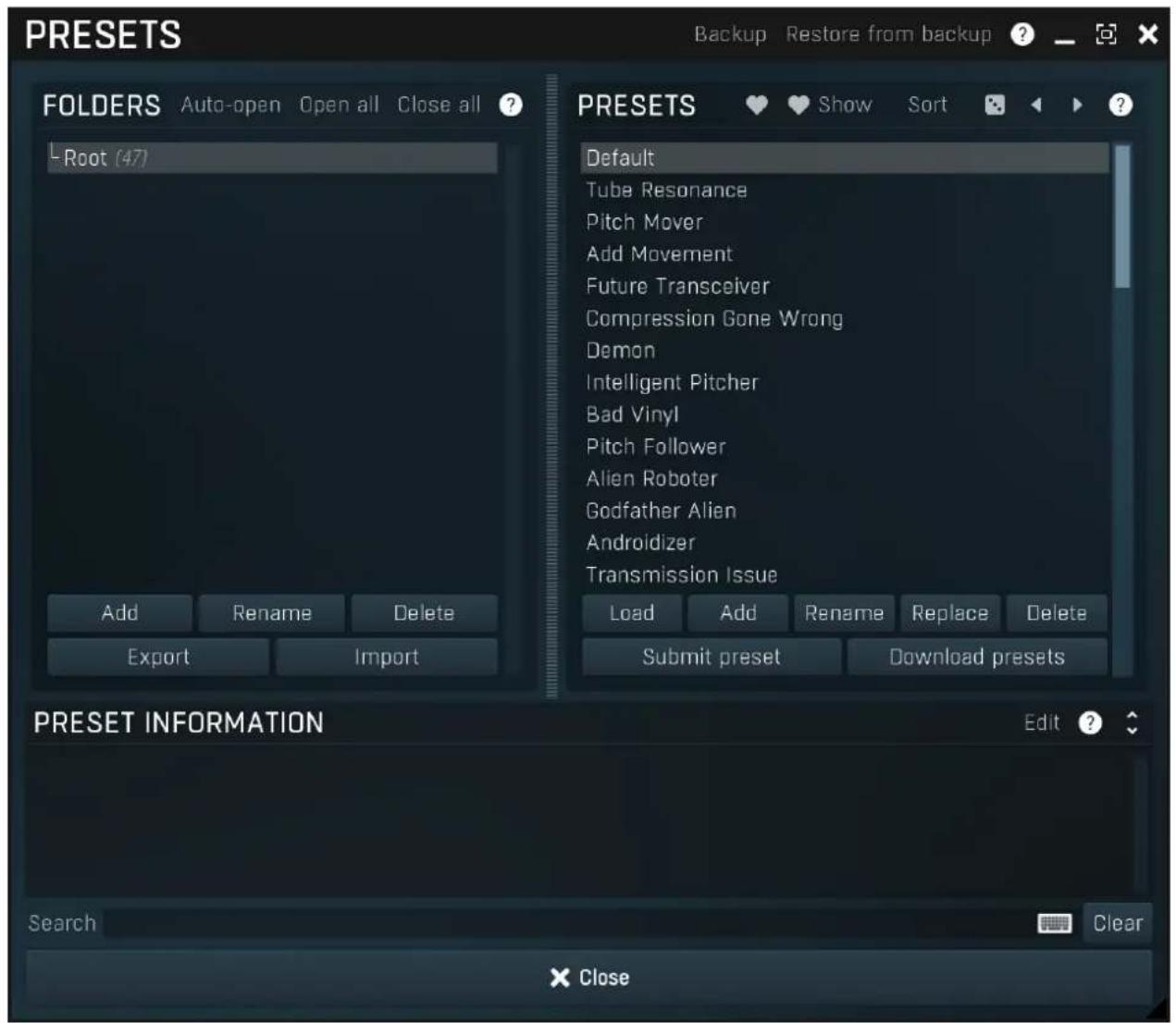Replace the selected preset
The width and height of the screenshot is (1176, 1023).
[x=949, y=613]
